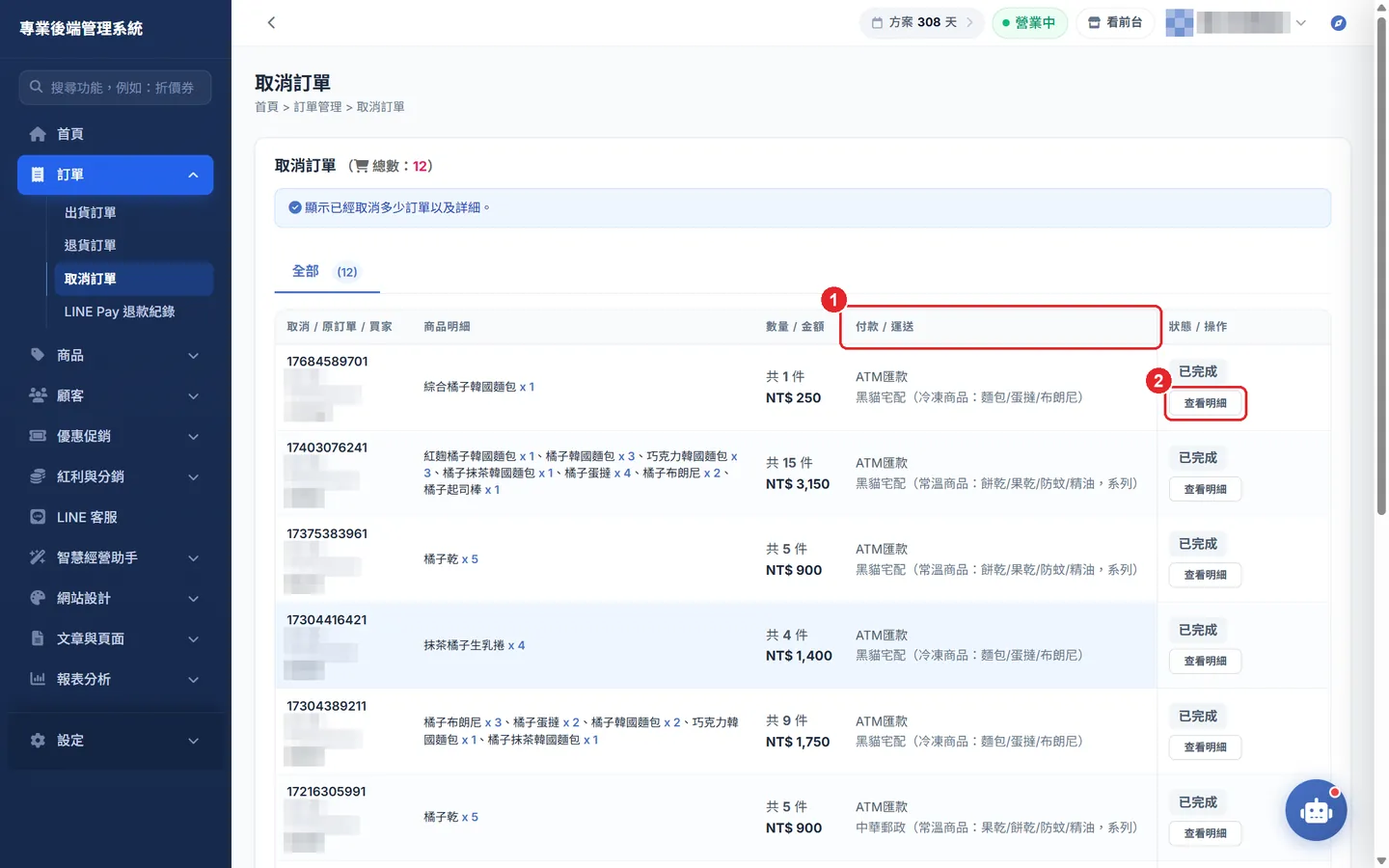Click 查看明細 for order 17216305991
This screenshot has height=868, width=1389.
1206,833
